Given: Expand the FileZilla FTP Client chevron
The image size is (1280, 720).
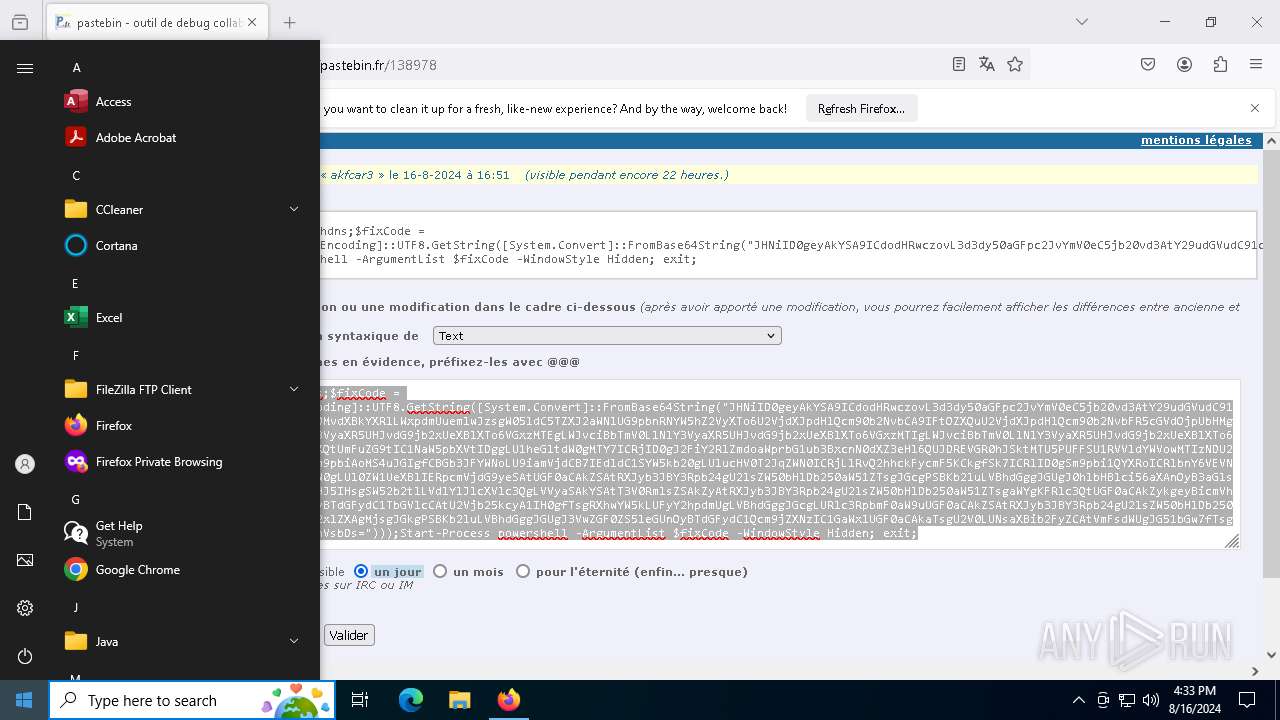Looking at the screenshot, I should pos(294,390).
